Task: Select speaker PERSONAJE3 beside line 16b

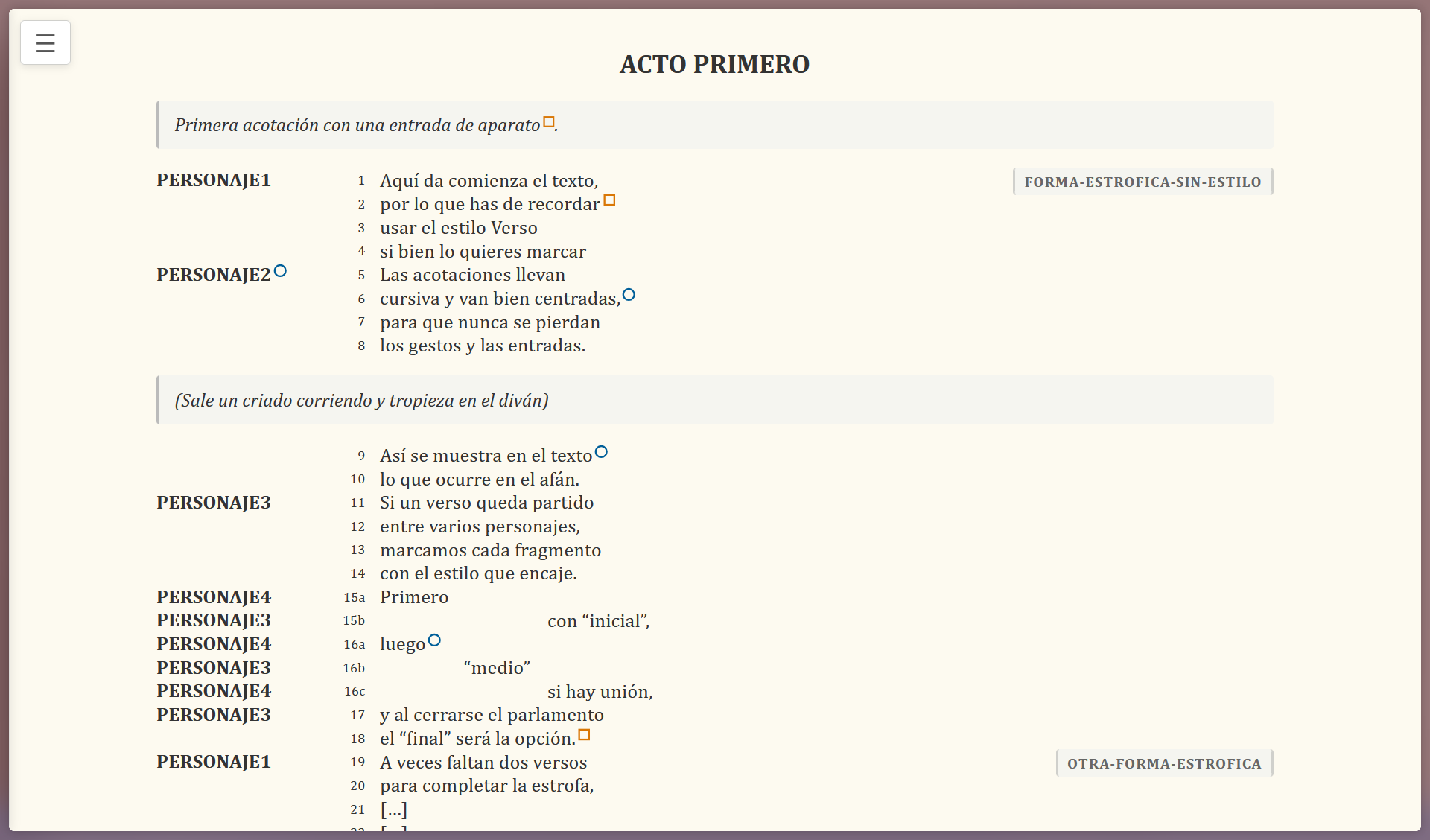Action: coord(213,667)
